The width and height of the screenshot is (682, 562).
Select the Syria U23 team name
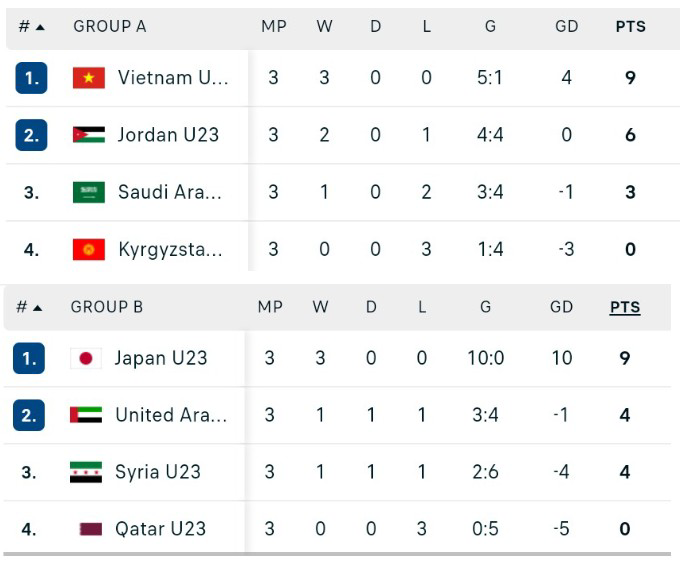(158, 472)
